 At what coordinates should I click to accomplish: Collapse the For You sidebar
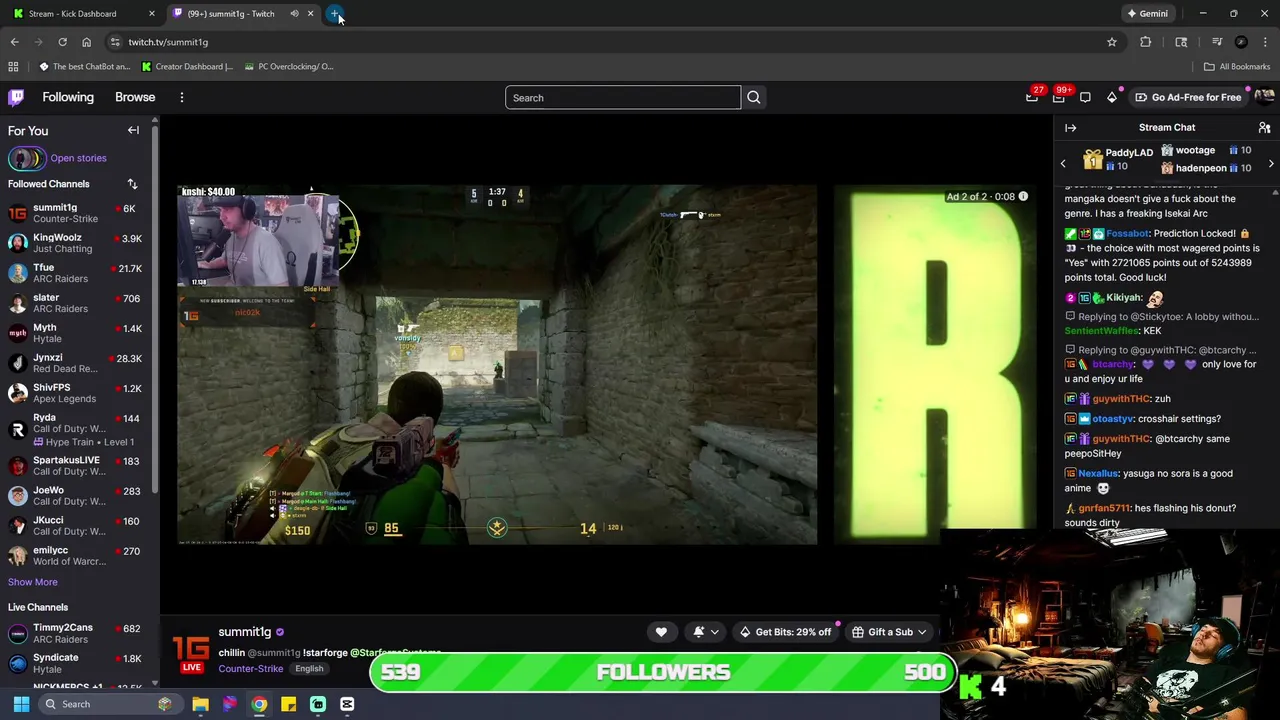pos(133,130)
